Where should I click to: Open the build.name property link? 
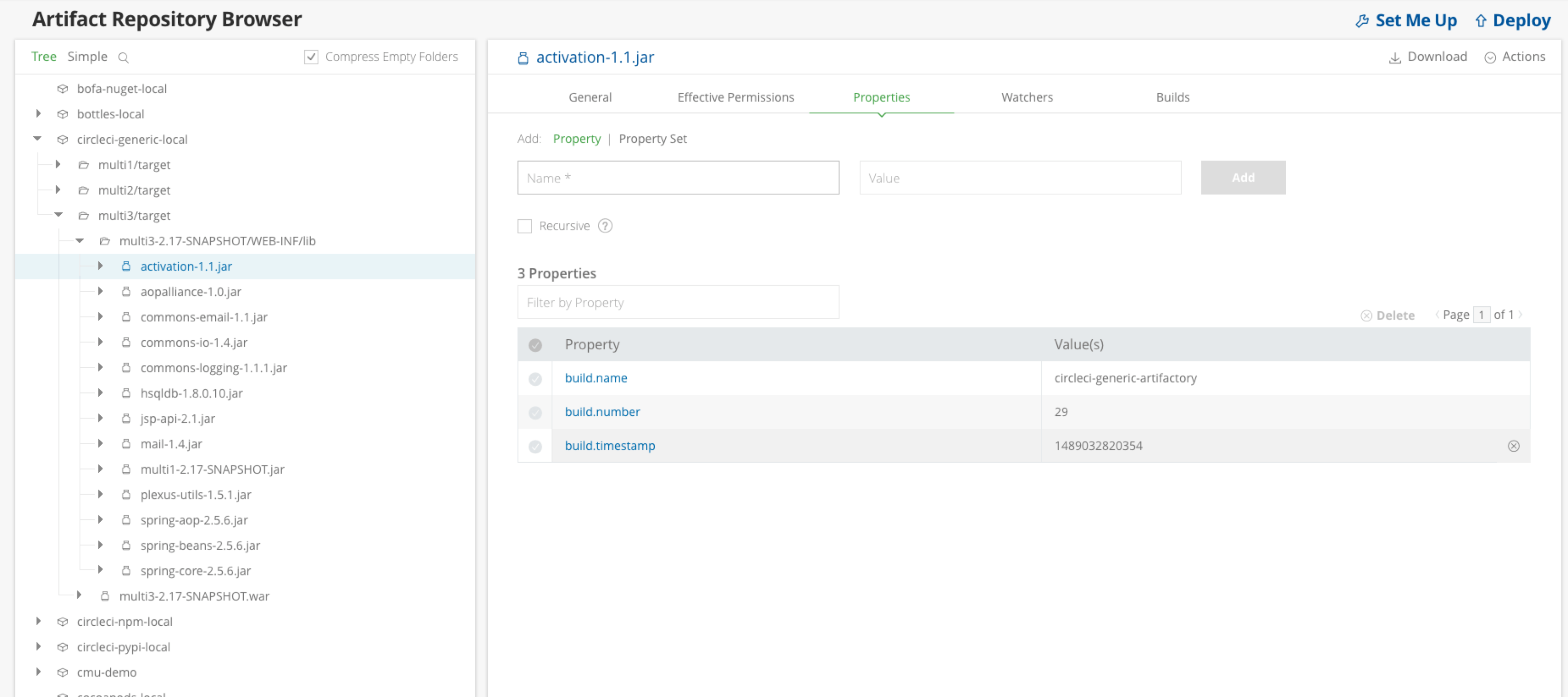[x=595, y=377]
